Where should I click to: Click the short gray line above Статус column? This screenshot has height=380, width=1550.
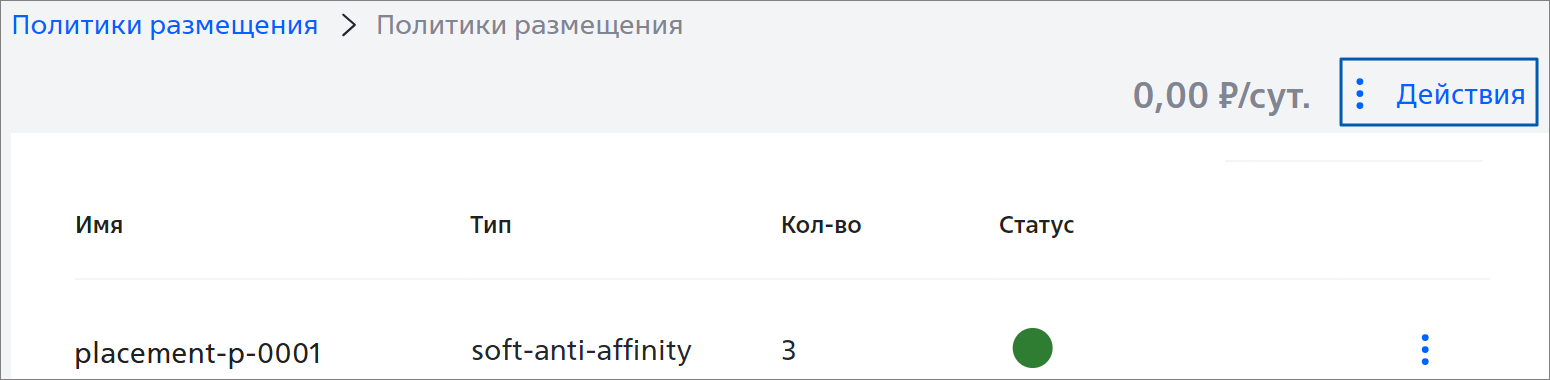click(x=1354, y=160)
